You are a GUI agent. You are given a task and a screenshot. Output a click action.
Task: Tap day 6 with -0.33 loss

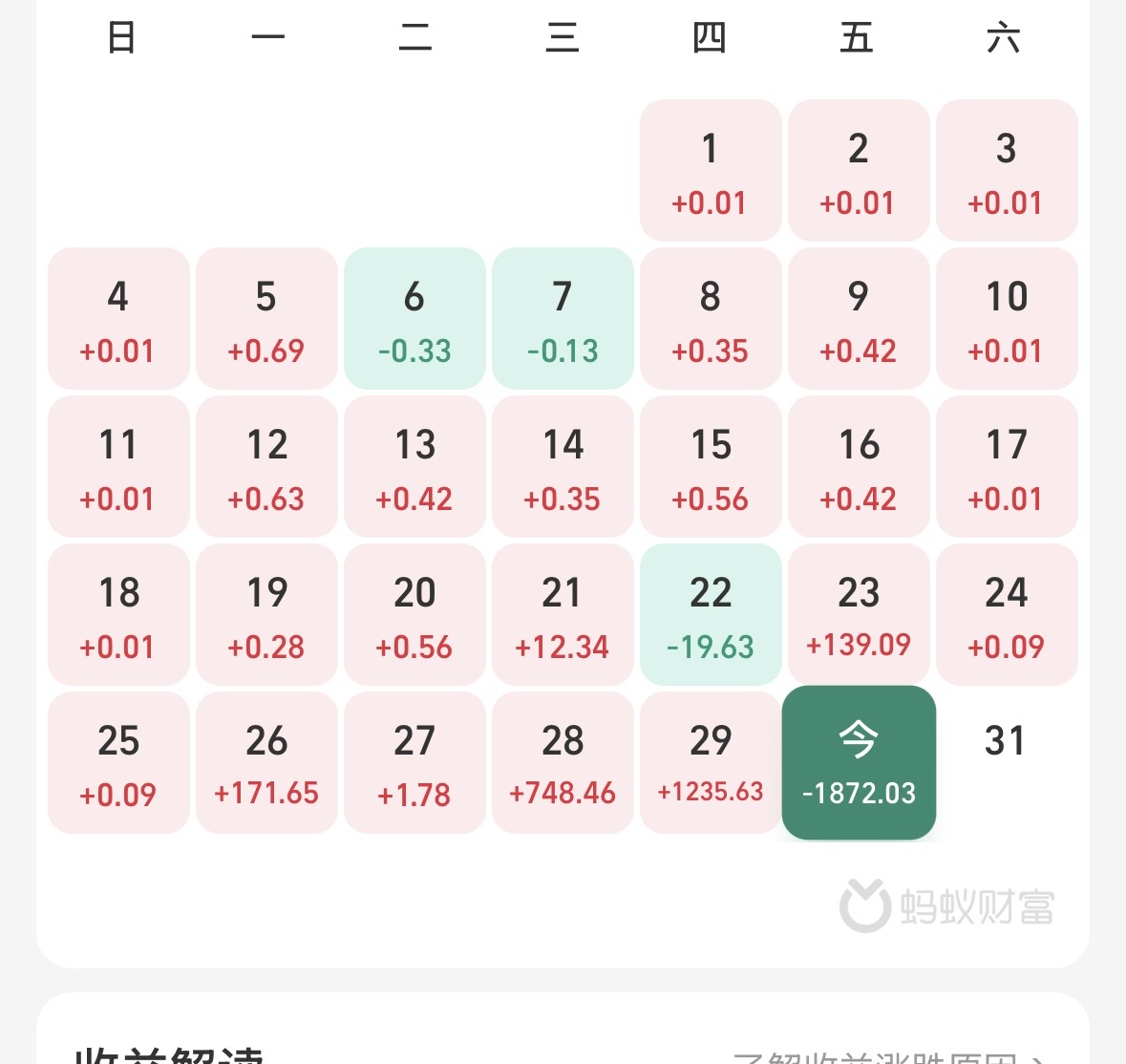[x=414, y=319]
